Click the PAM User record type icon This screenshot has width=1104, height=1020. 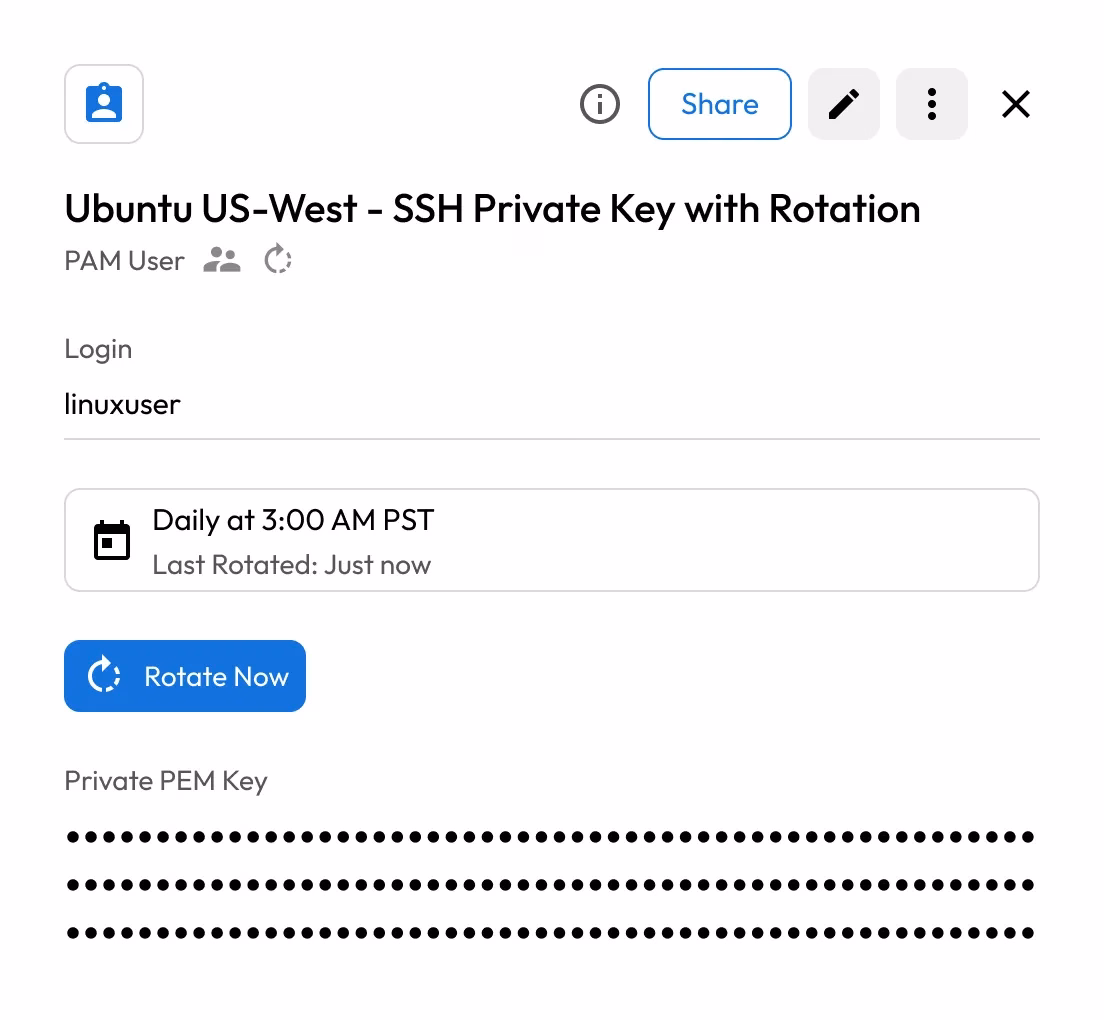(104, 104)
